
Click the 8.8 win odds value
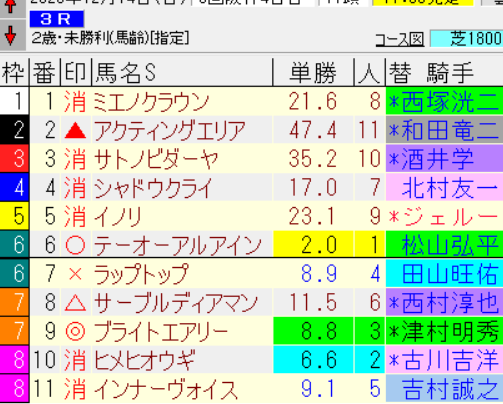[319, 332]
